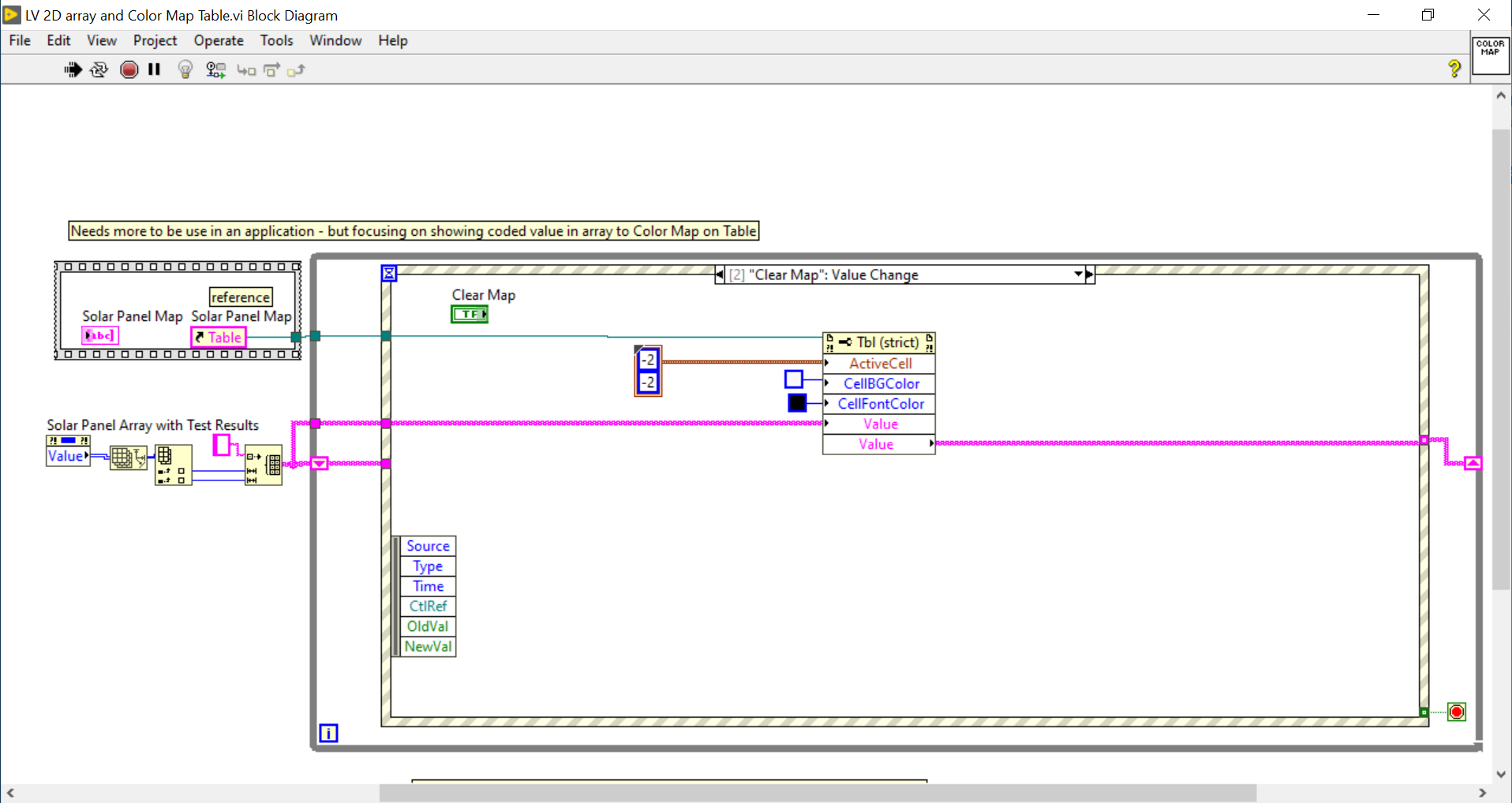
Task: Click the red Abort Execution button
Action: (129, 70)
